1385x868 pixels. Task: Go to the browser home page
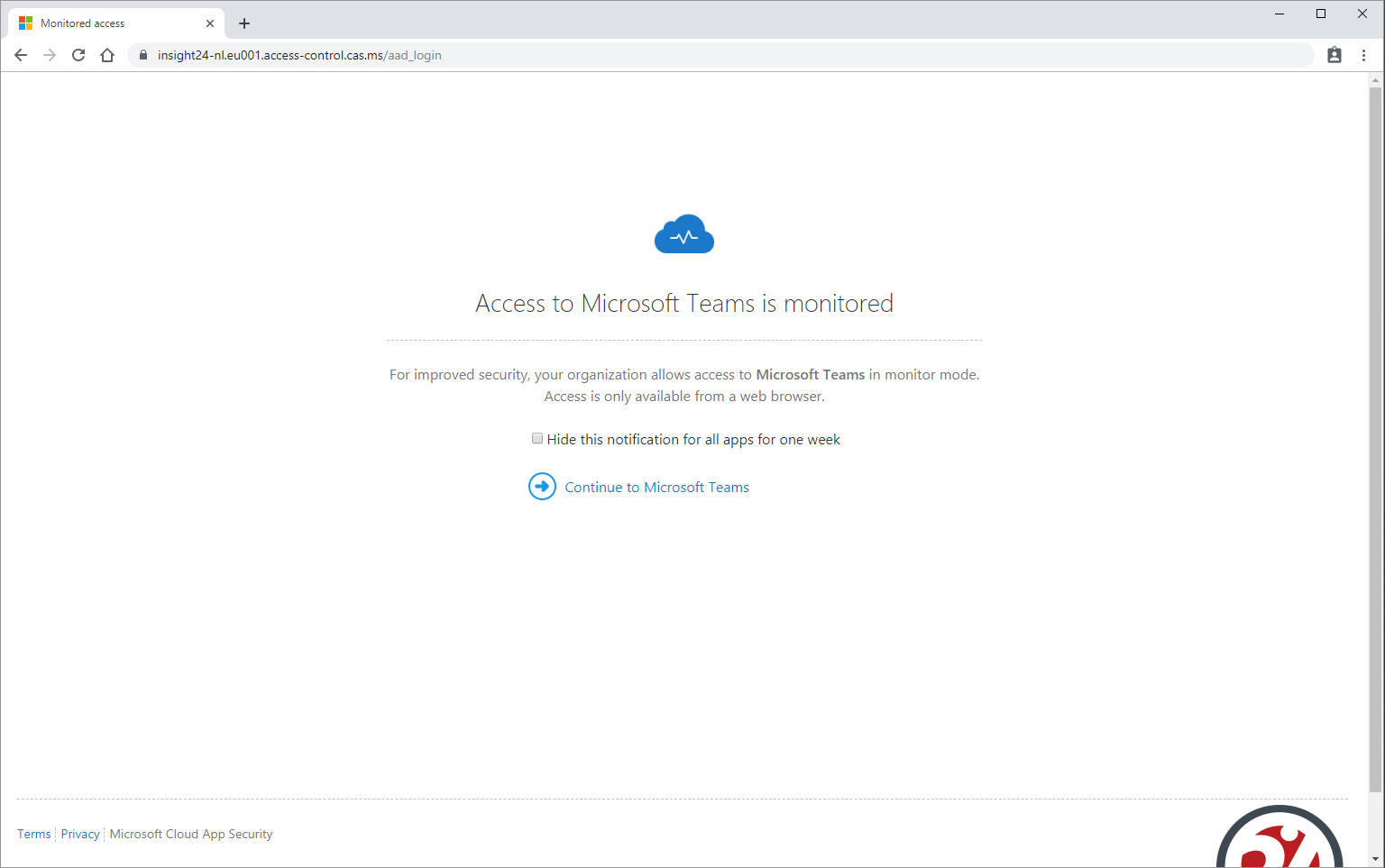coord(107,55)
